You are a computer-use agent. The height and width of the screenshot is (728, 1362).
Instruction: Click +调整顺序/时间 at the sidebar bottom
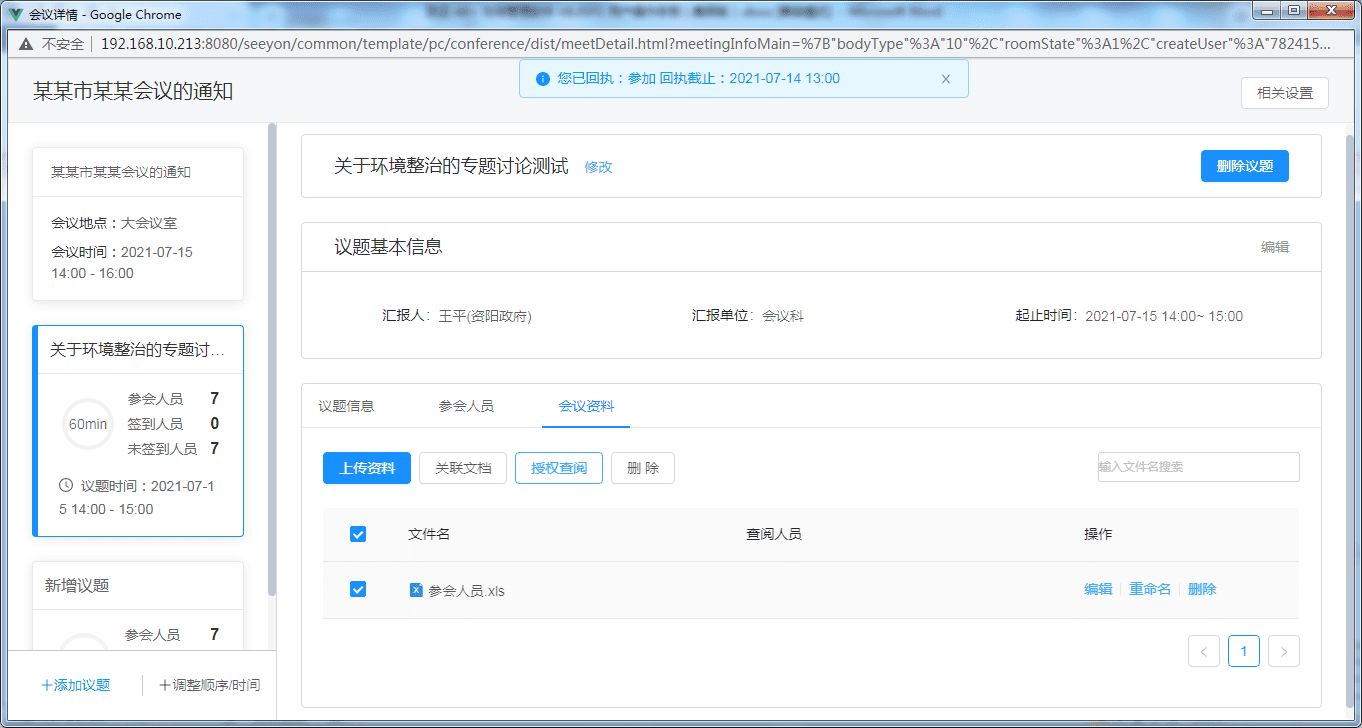tap(209, 685)
